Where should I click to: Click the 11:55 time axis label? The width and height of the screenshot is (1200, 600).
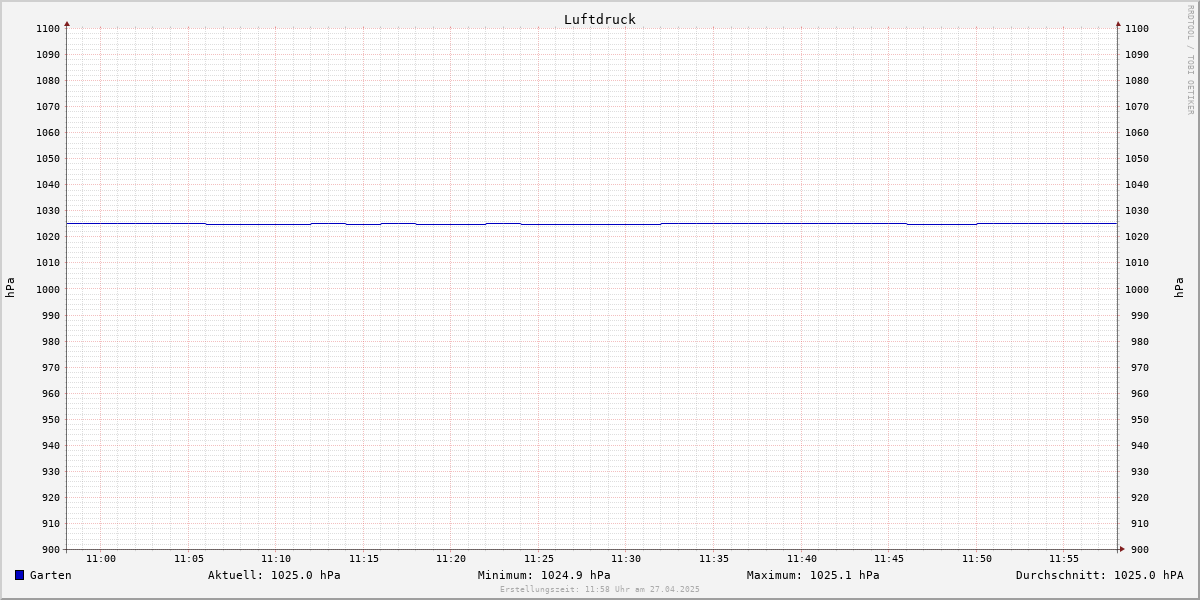click(x=1064, y=558)
